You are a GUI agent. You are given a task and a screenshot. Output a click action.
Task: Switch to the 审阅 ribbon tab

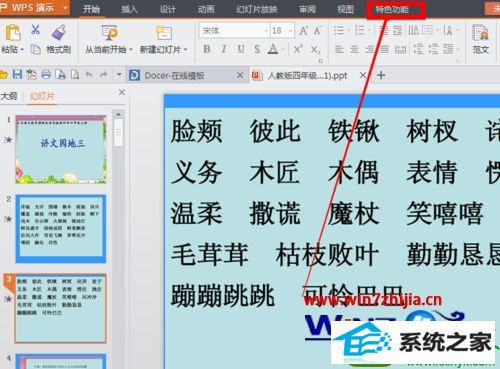coord(307,9)
